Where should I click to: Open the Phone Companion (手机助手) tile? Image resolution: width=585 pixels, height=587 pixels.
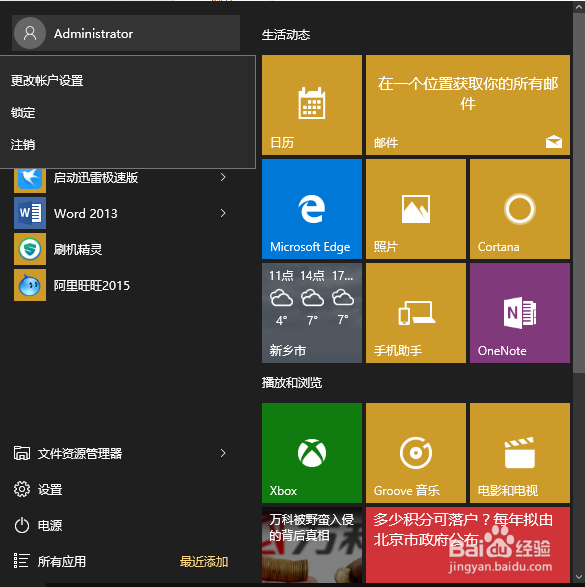click(x=416, y=313)
